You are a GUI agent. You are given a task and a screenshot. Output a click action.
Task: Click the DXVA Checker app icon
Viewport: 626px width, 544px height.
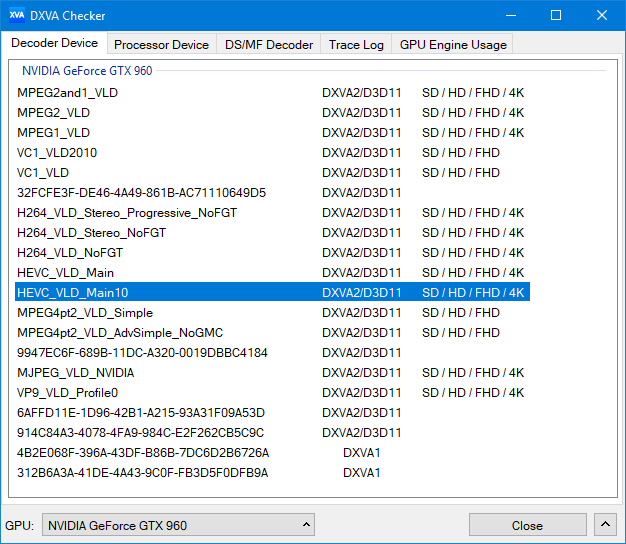pos(17,15)
